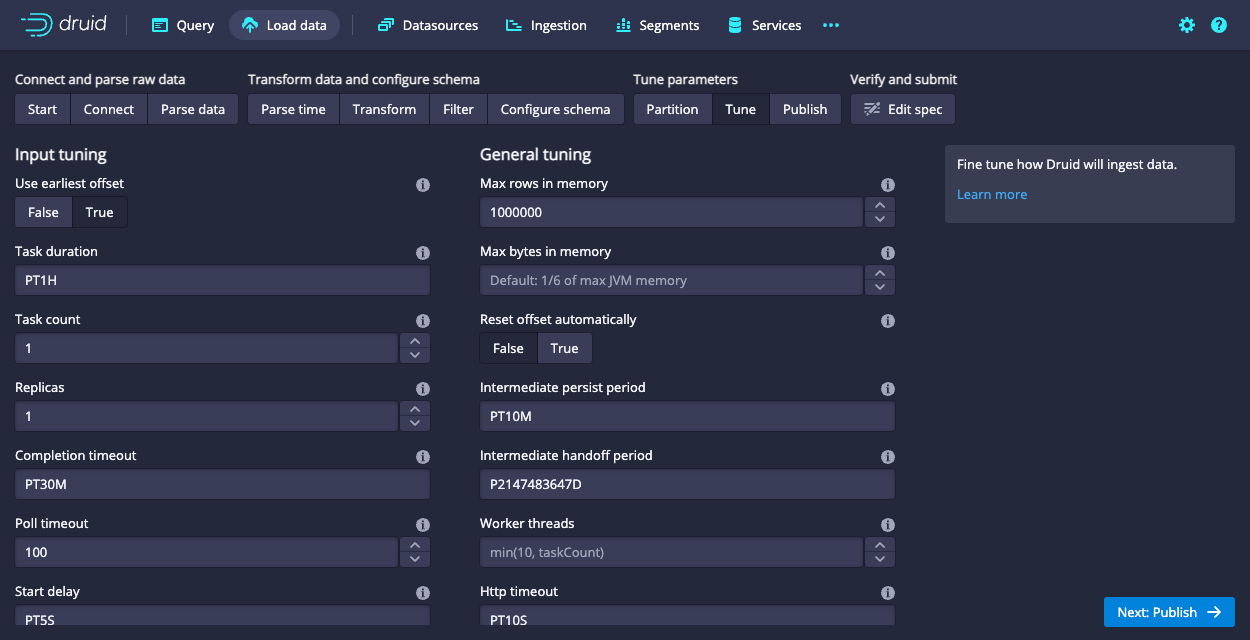This screenshot has height=640, width=1250.
Task: Open the Services view
Action: click(764, 25)
